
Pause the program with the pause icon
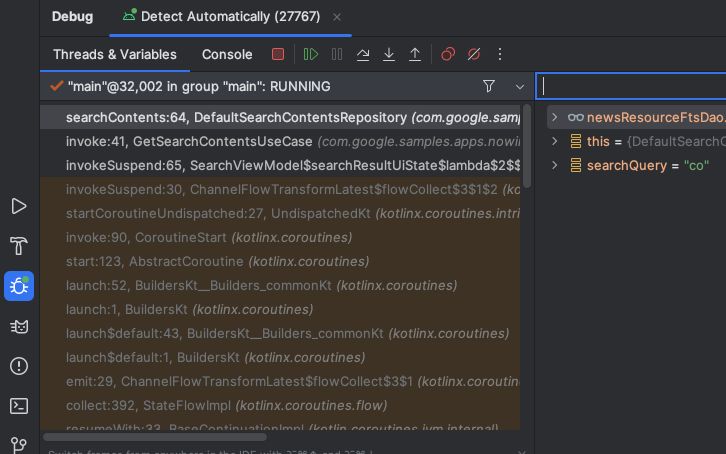[337, 54]
